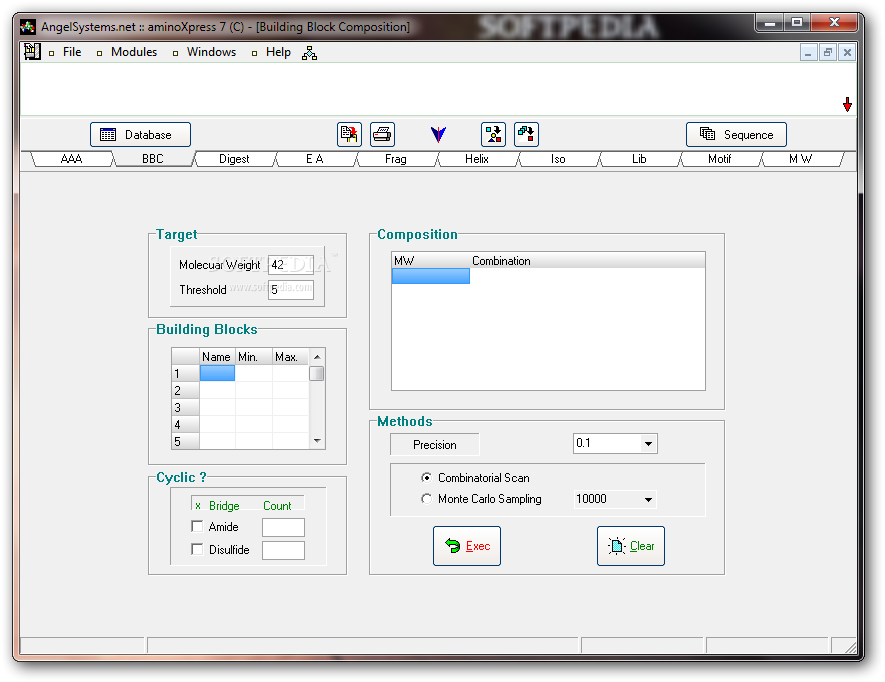Image resolution: width=885 pixels, height=682 pixels.
Task: Open the File menu
Action: [72, 52]
